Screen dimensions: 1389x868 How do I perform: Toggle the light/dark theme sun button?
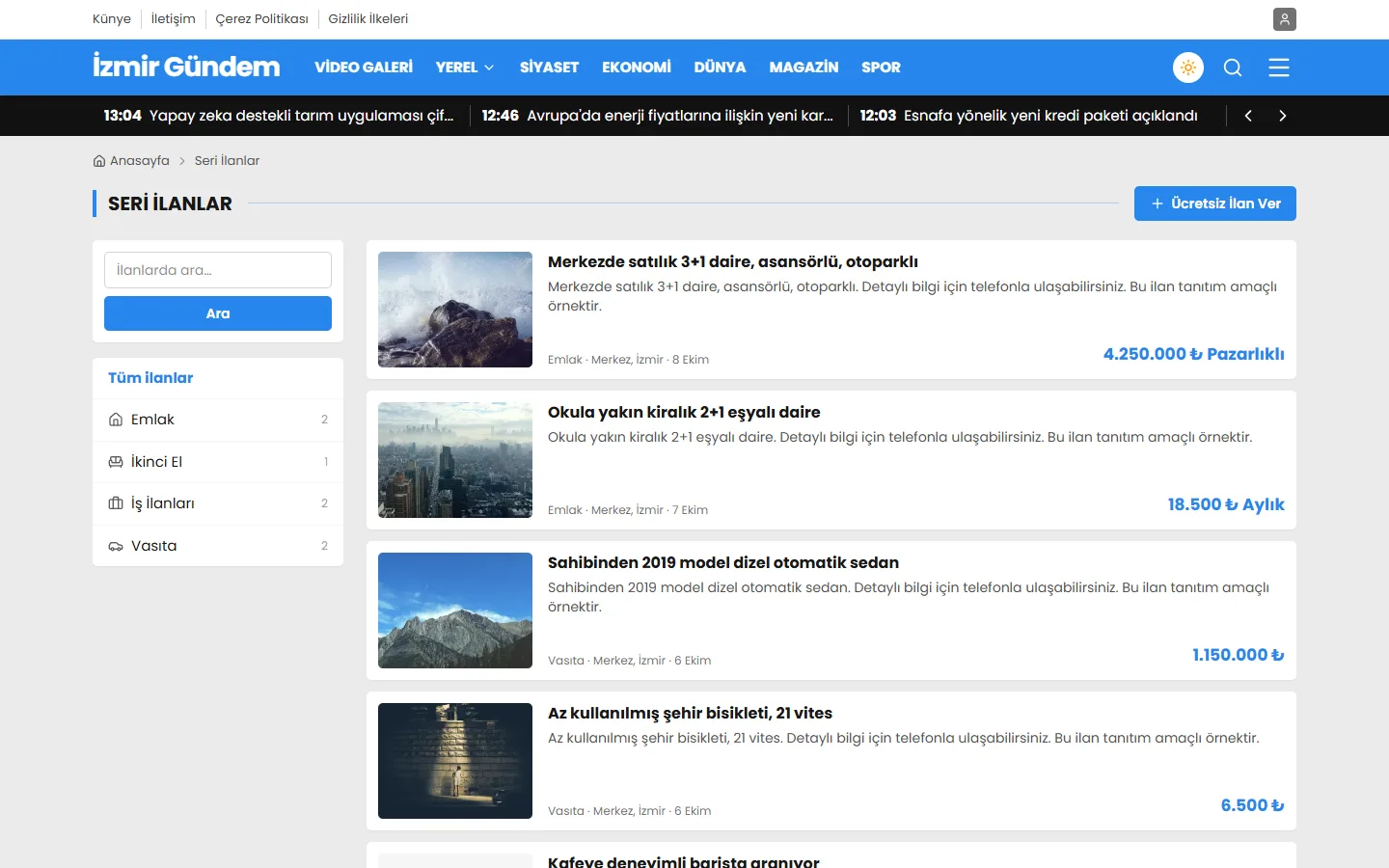coord(1188,68)
